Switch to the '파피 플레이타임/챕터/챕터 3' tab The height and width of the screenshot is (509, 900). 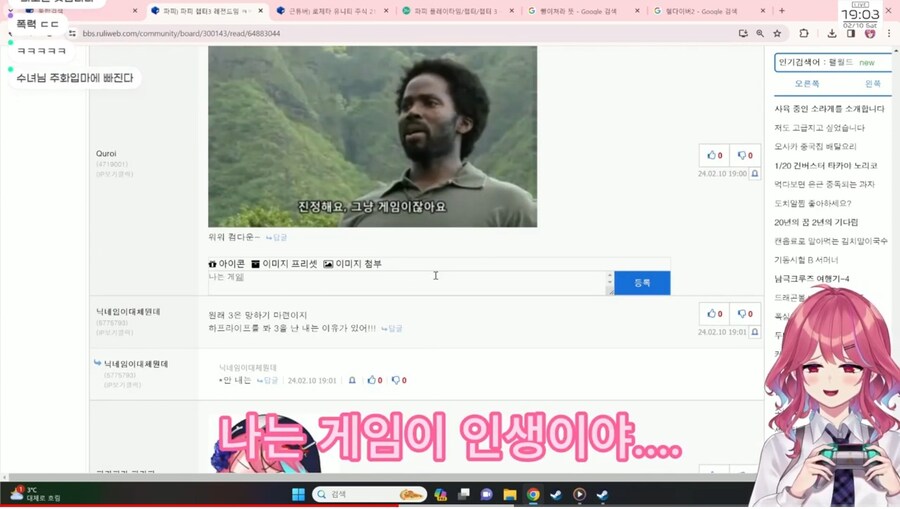click(x=456, y=11)
